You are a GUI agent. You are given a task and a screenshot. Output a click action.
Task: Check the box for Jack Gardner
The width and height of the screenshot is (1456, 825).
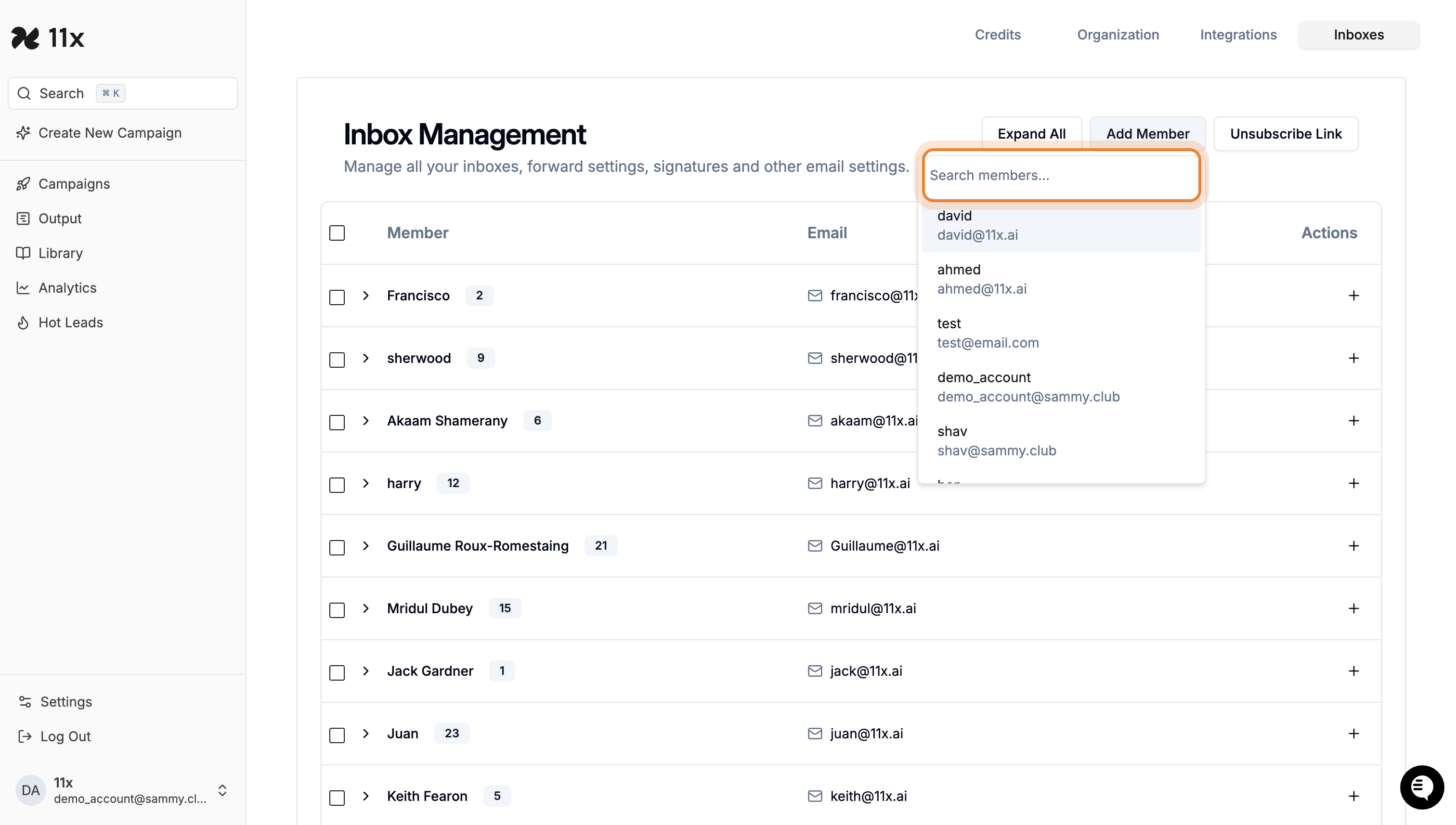point(337,672)
